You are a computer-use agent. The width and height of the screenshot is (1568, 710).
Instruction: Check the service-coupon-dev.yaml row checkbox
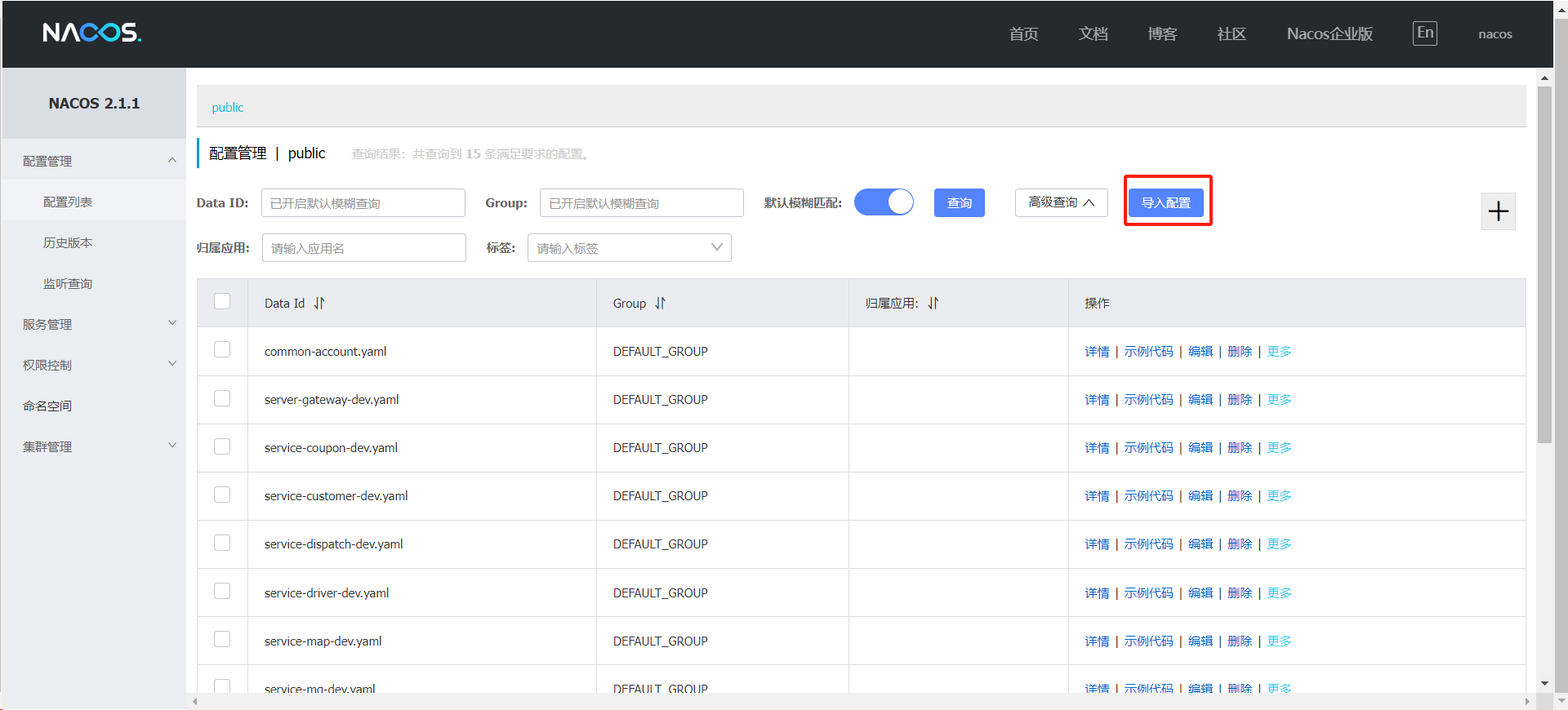222,446
